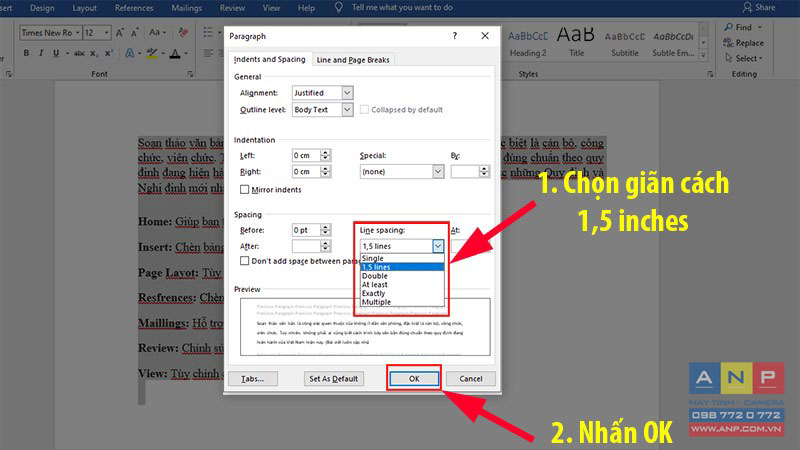Open font color dropdown arrow

coord(186,53)
